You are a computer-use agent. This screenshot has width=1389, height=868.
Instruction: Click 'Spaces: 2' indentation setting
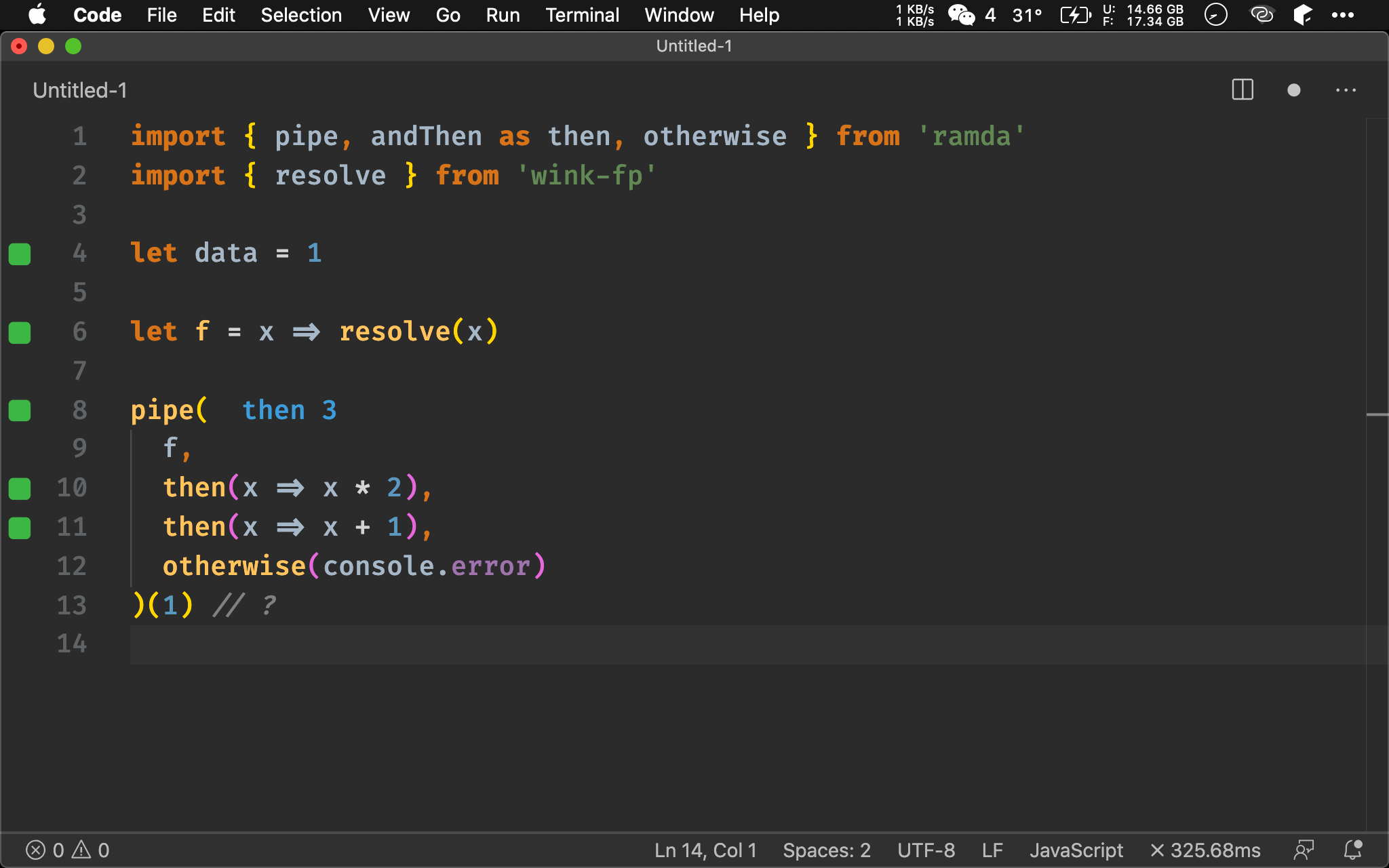(x=827, y=850)
